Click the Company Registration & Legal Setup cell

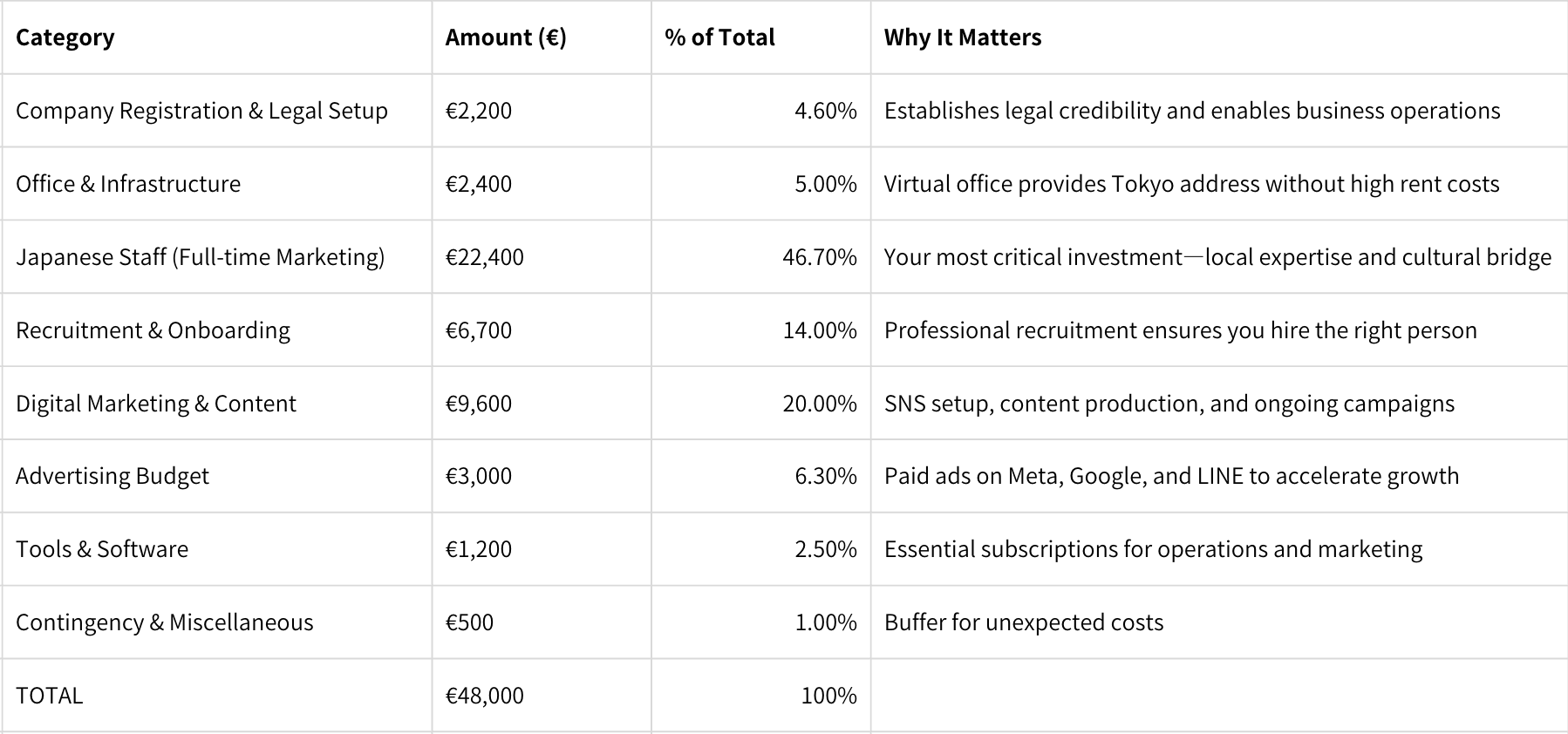click(x=216, y=111)
